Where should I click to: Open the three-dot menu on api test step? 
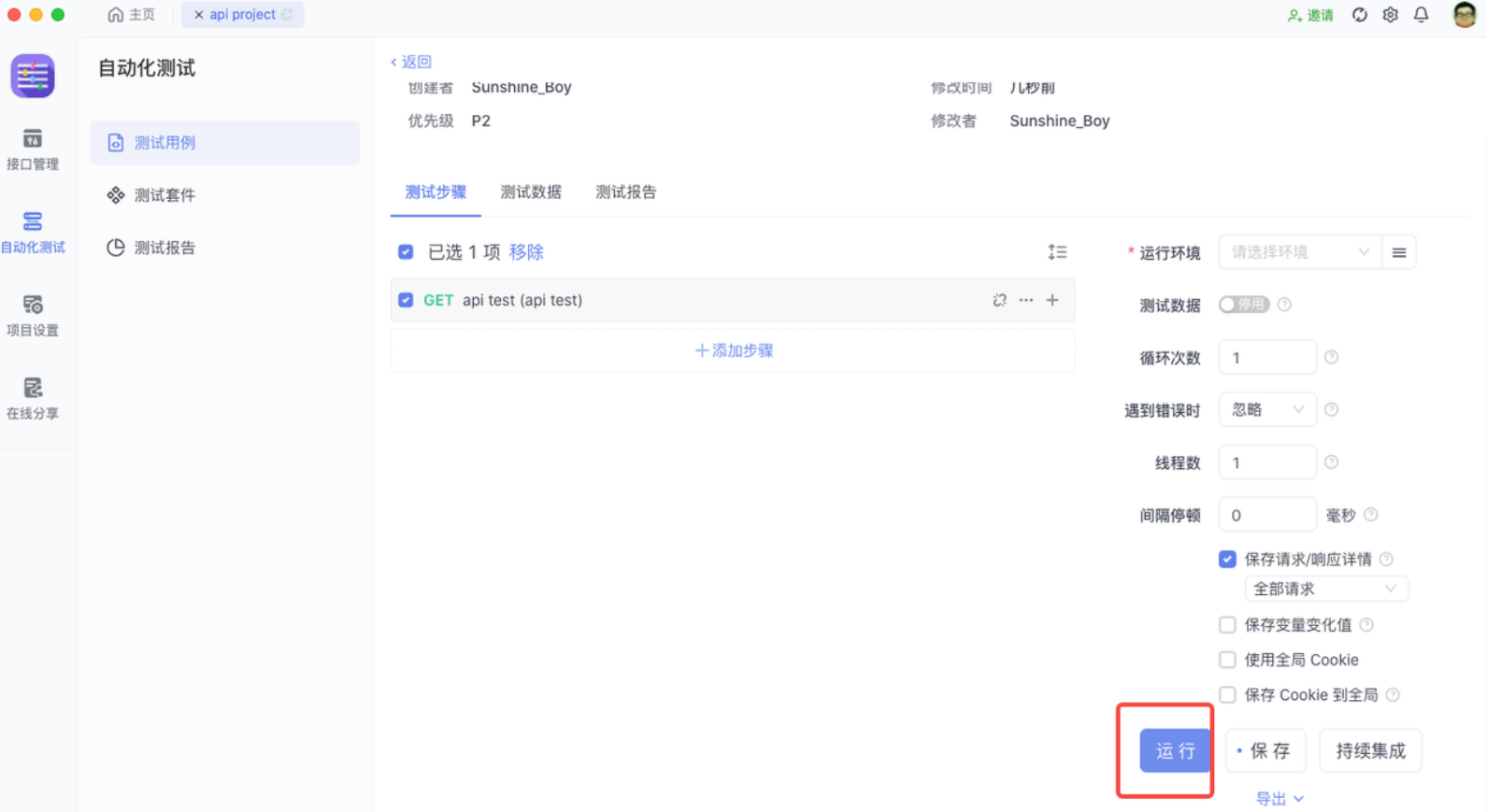(1026, 300)
